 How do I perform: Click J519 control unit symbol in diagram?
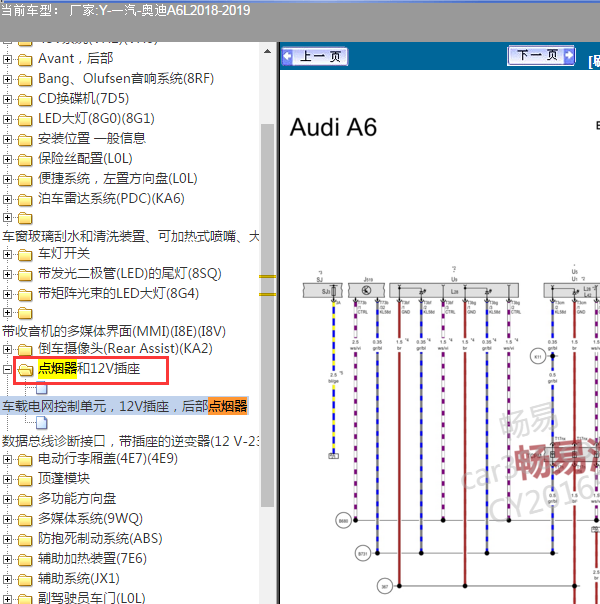(366, 290)
